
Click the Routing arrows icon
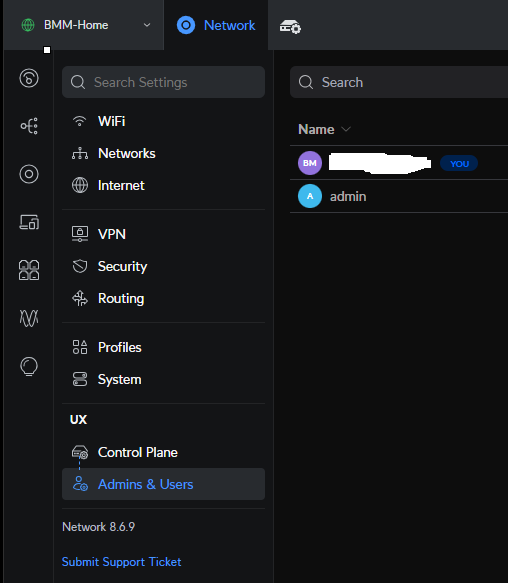(x=80, y=298)
